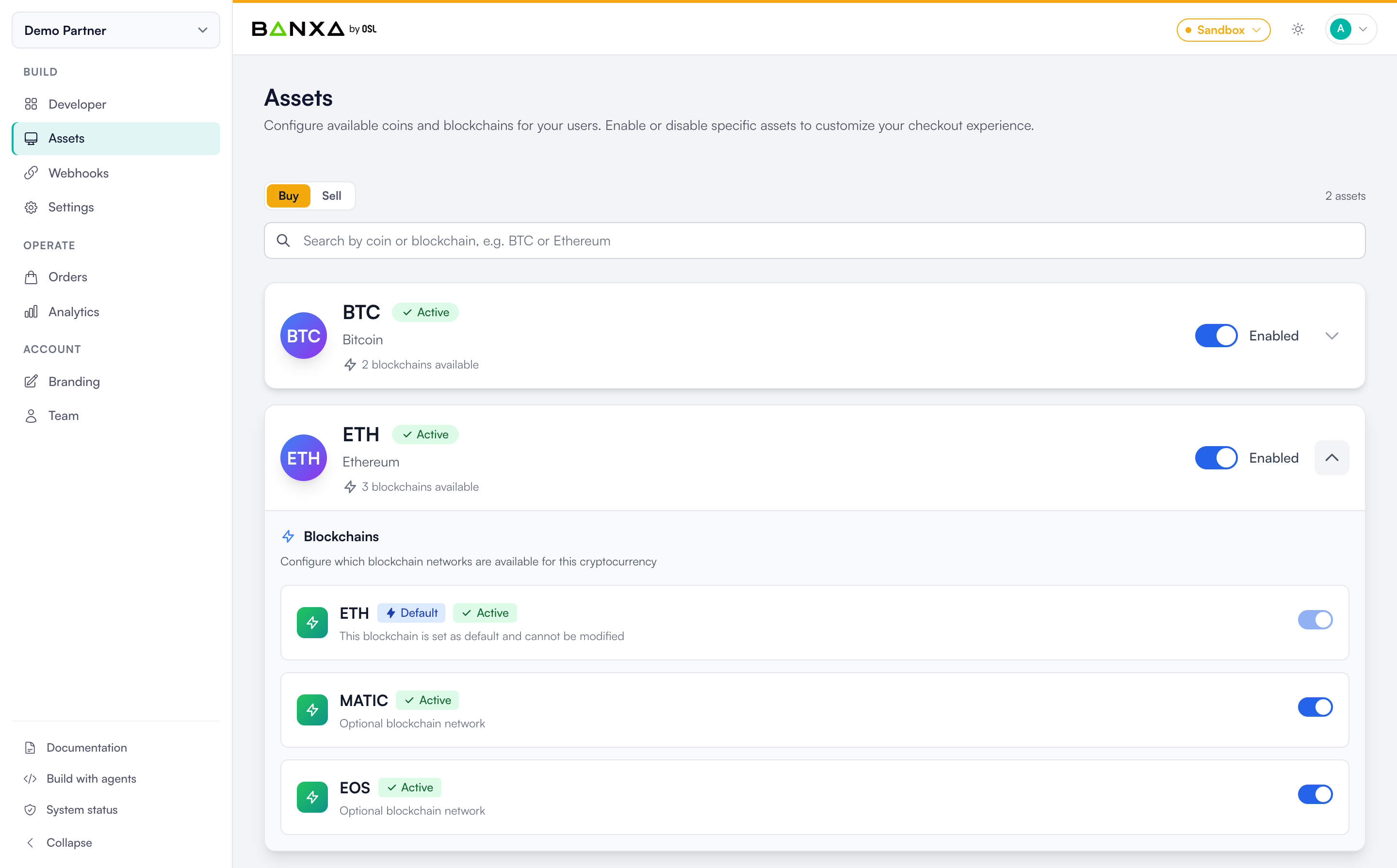Disable the BTC asset toggle
The image size is (1397, 868).
[1216, 335]
